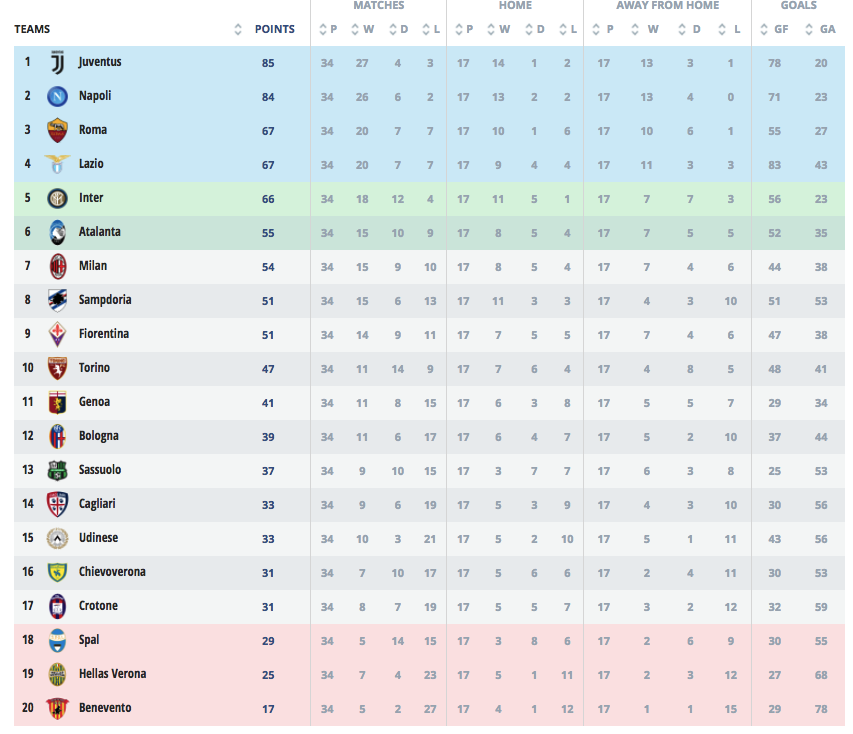Sort table using the TEAMS sort arrows
The width and height of the screenshot is (853, 734).
[238, 29]
